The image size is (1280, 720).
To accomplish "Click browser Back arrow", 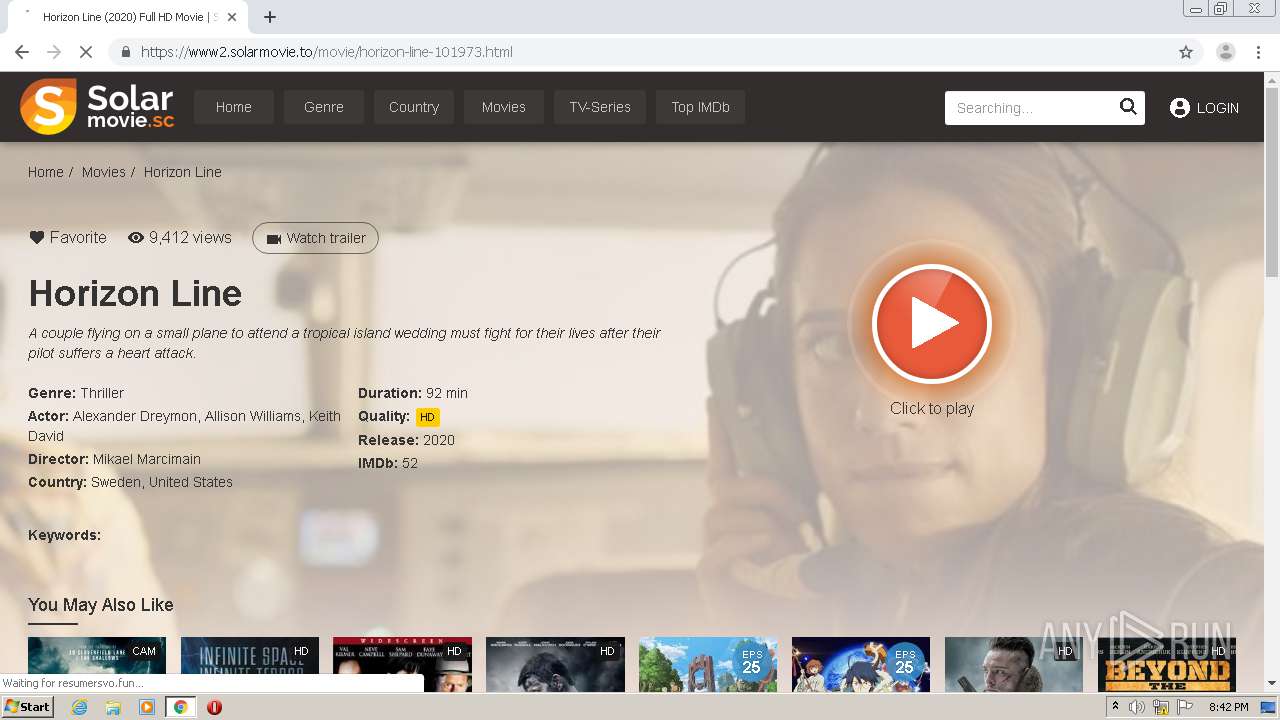I will (x=22, y=52).
